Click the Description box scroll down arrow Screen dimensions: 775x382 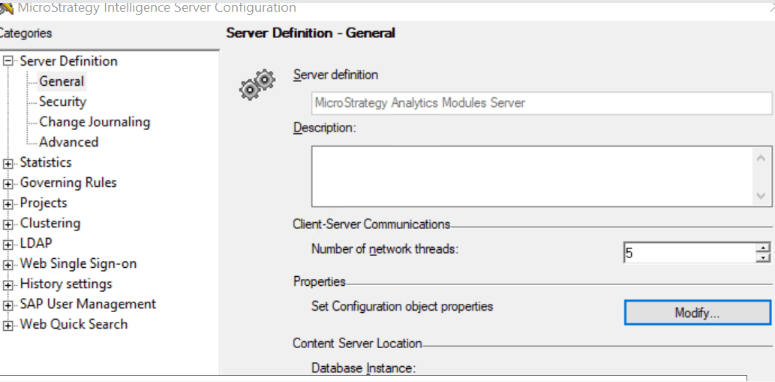[761, 196]
